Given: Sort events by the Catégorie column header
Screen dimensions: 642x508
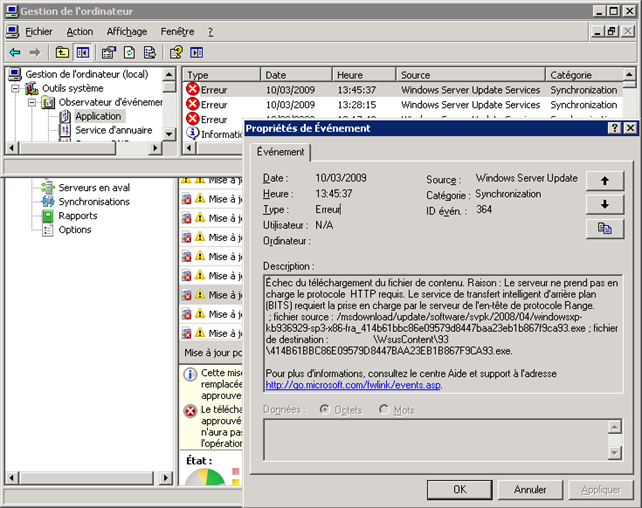Looking at the screenshot, I should pyautogui.click(x=584, y=75).
